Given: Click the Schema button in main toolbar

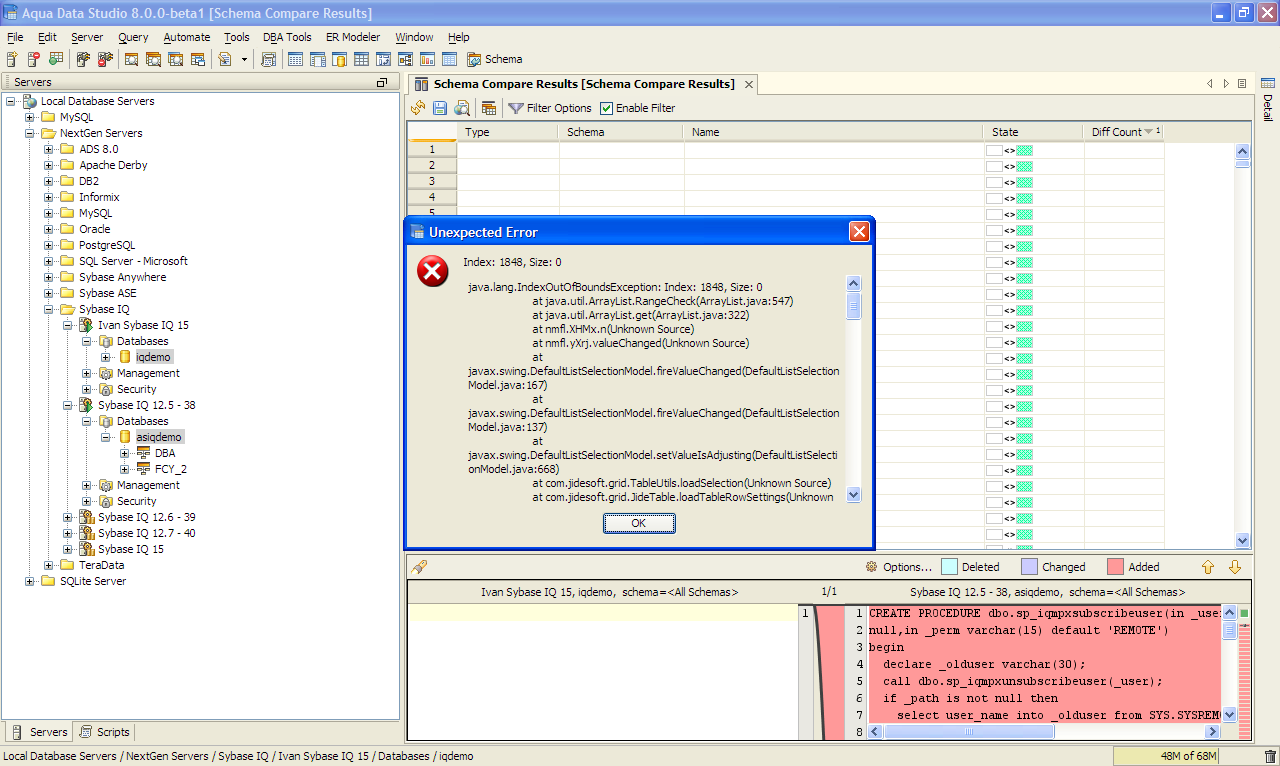Looking at the screenshot, I should tap(494, 59).
